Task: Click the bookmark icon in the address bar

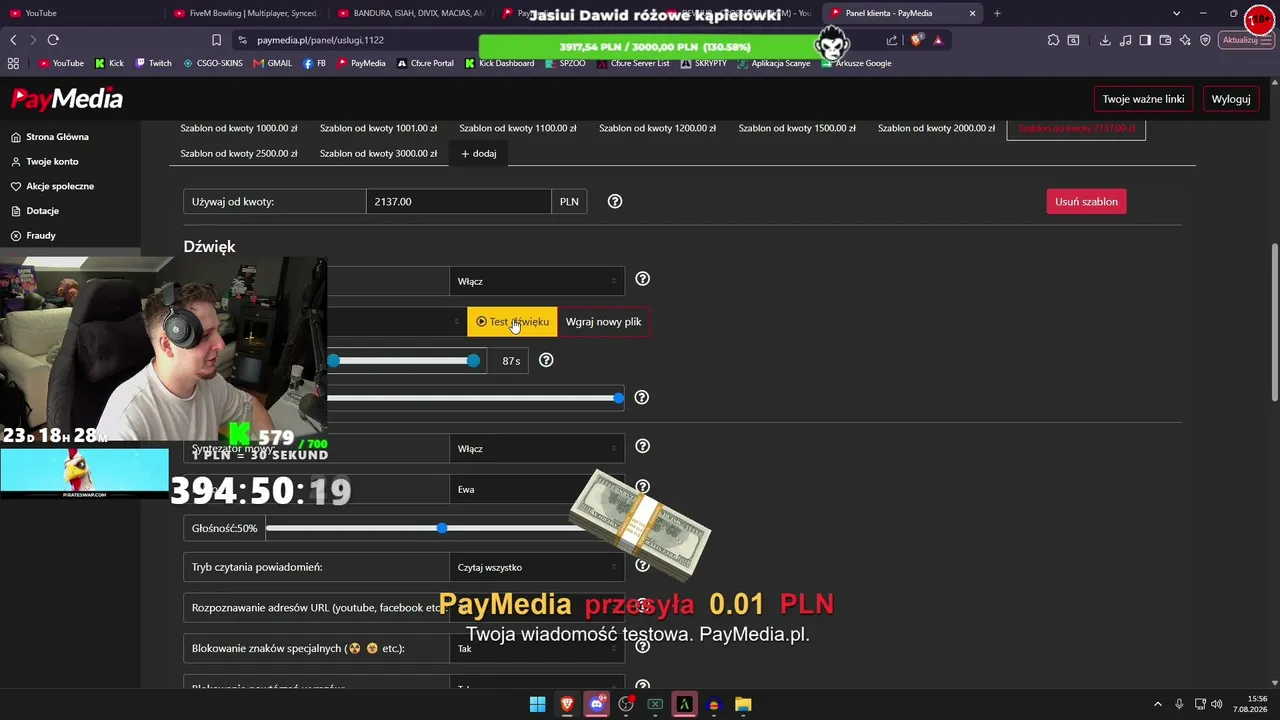Action: [216, 40]
